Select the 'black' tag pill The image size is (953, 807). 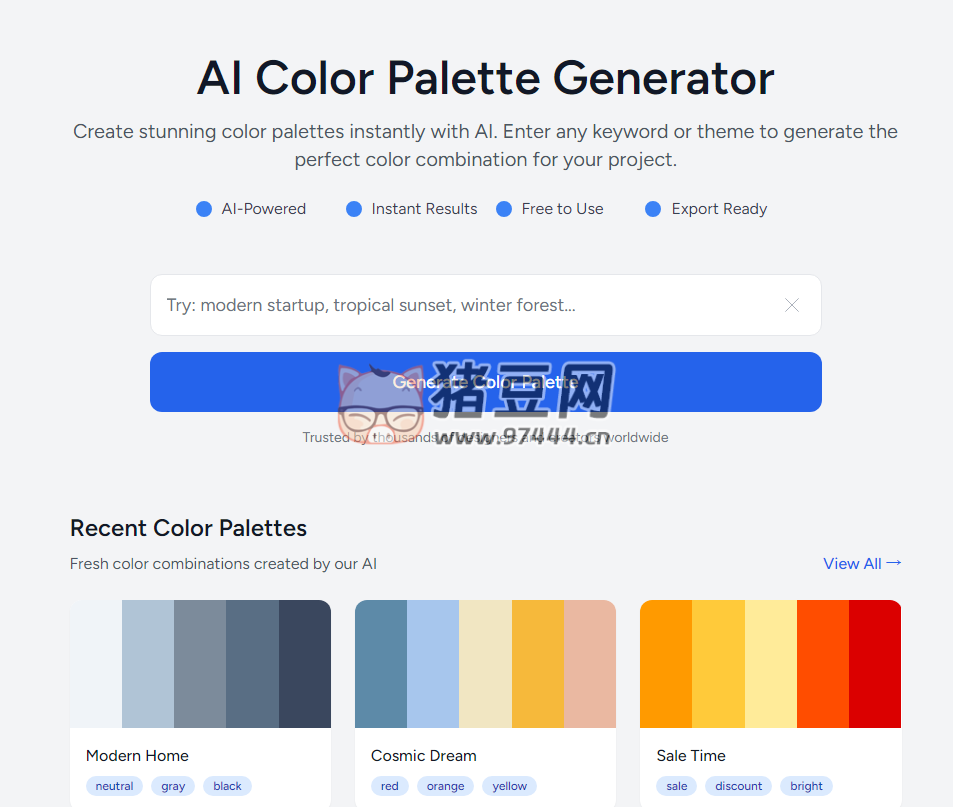point(227,786)
